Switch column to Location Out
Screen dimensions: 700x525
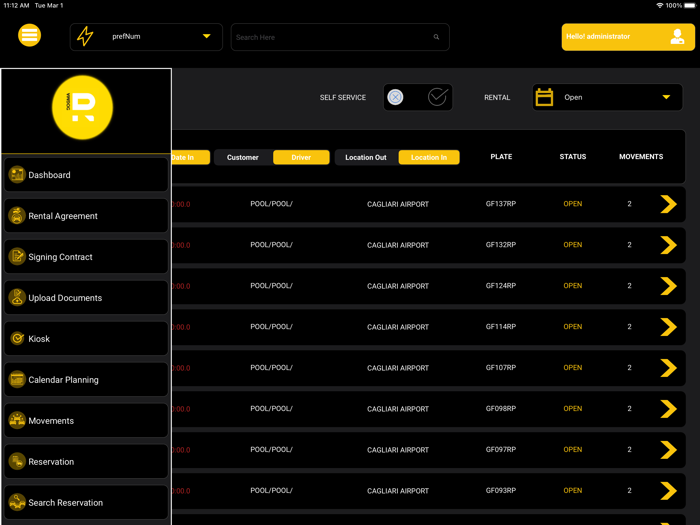[366, 157]
